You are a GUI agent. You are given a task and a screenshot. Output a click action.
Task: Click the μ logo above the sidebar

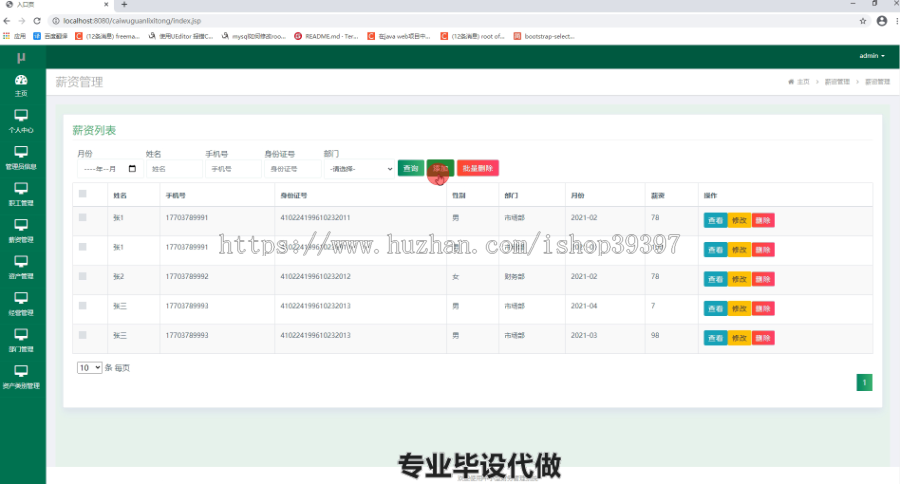tap(21, 57)
